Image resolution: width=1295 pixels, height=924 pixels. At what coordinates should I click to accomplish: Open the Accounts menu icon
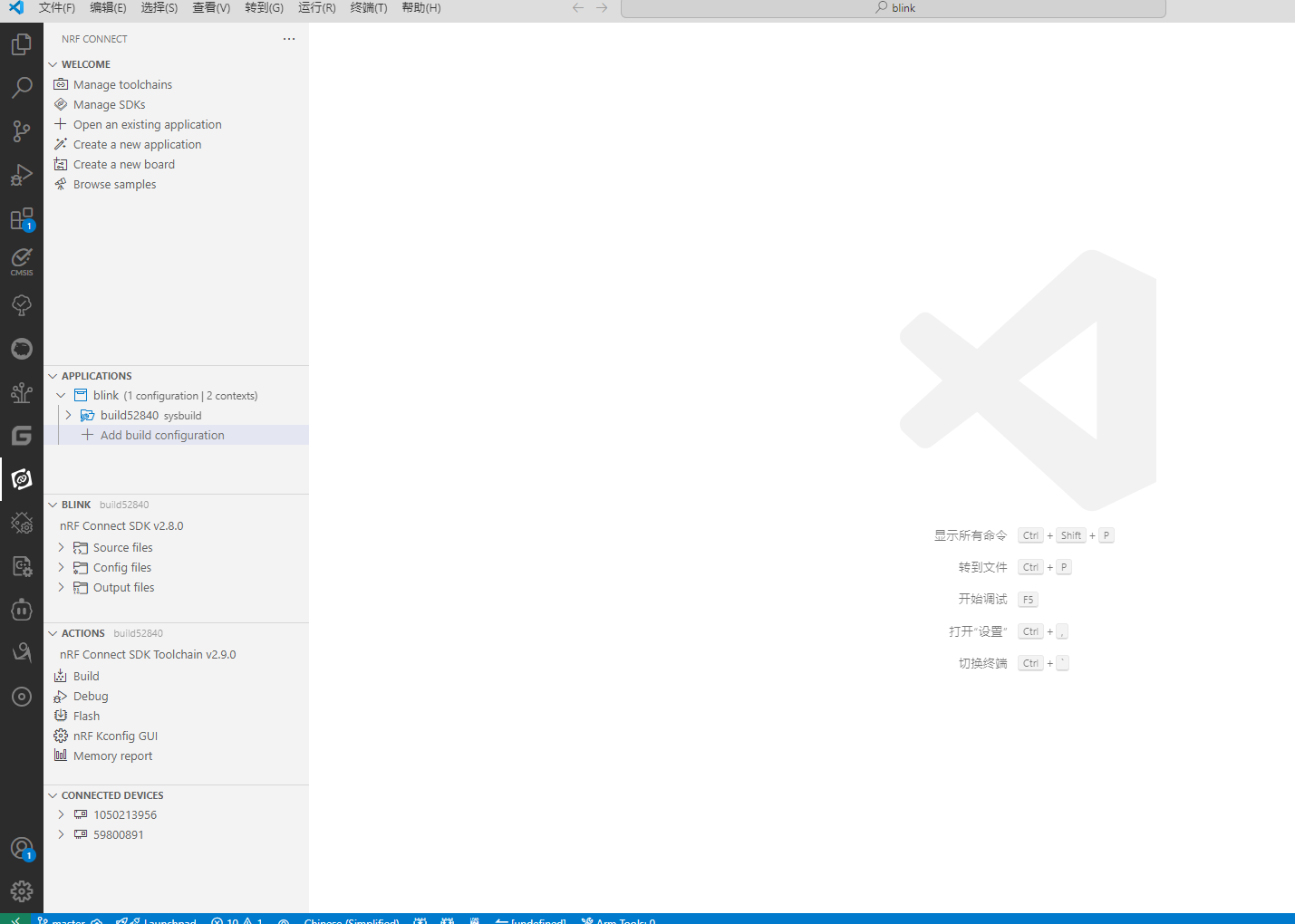pyautogui.click(x=22, y=849)
